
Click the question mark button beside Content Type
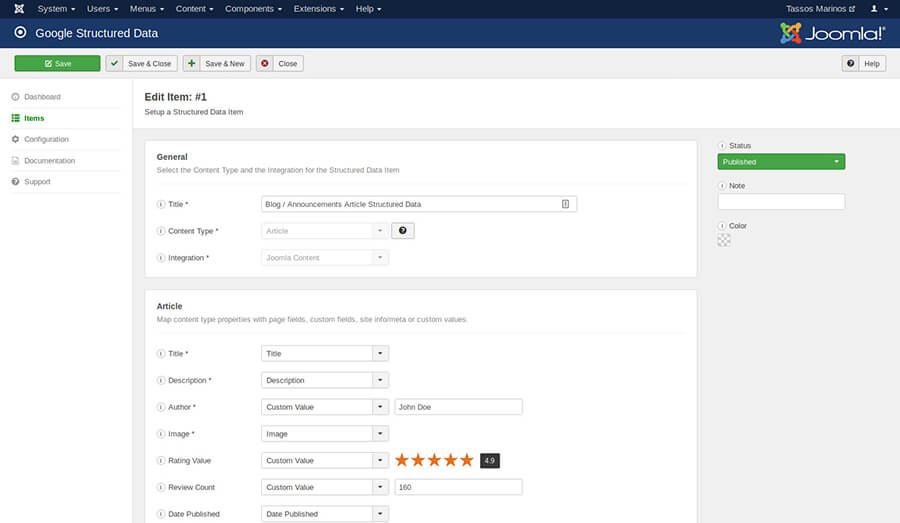coord(402,231)
